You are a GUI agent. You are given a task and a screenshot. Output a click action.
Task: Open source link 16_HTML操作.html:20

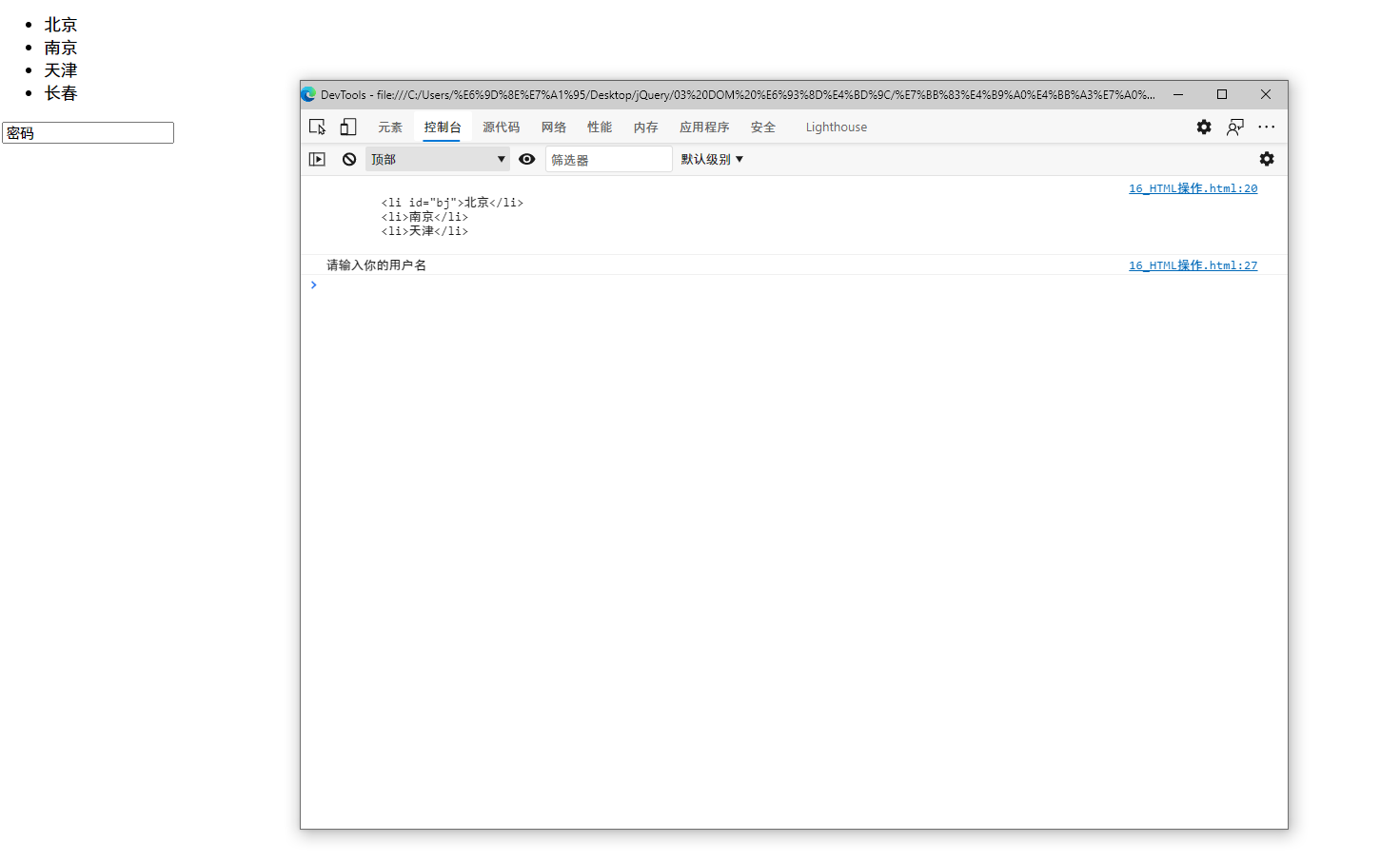[x=1193, y=188]
